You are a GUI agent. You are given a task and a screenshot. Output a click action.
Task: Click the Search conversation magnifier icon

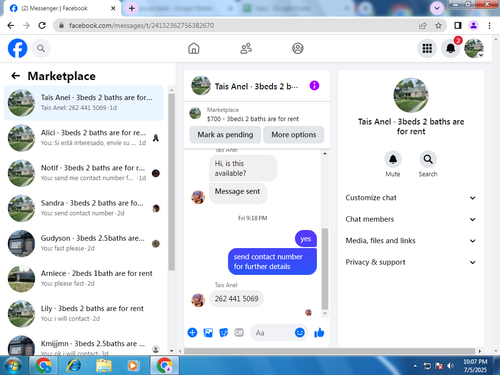[x=428, y=159]
